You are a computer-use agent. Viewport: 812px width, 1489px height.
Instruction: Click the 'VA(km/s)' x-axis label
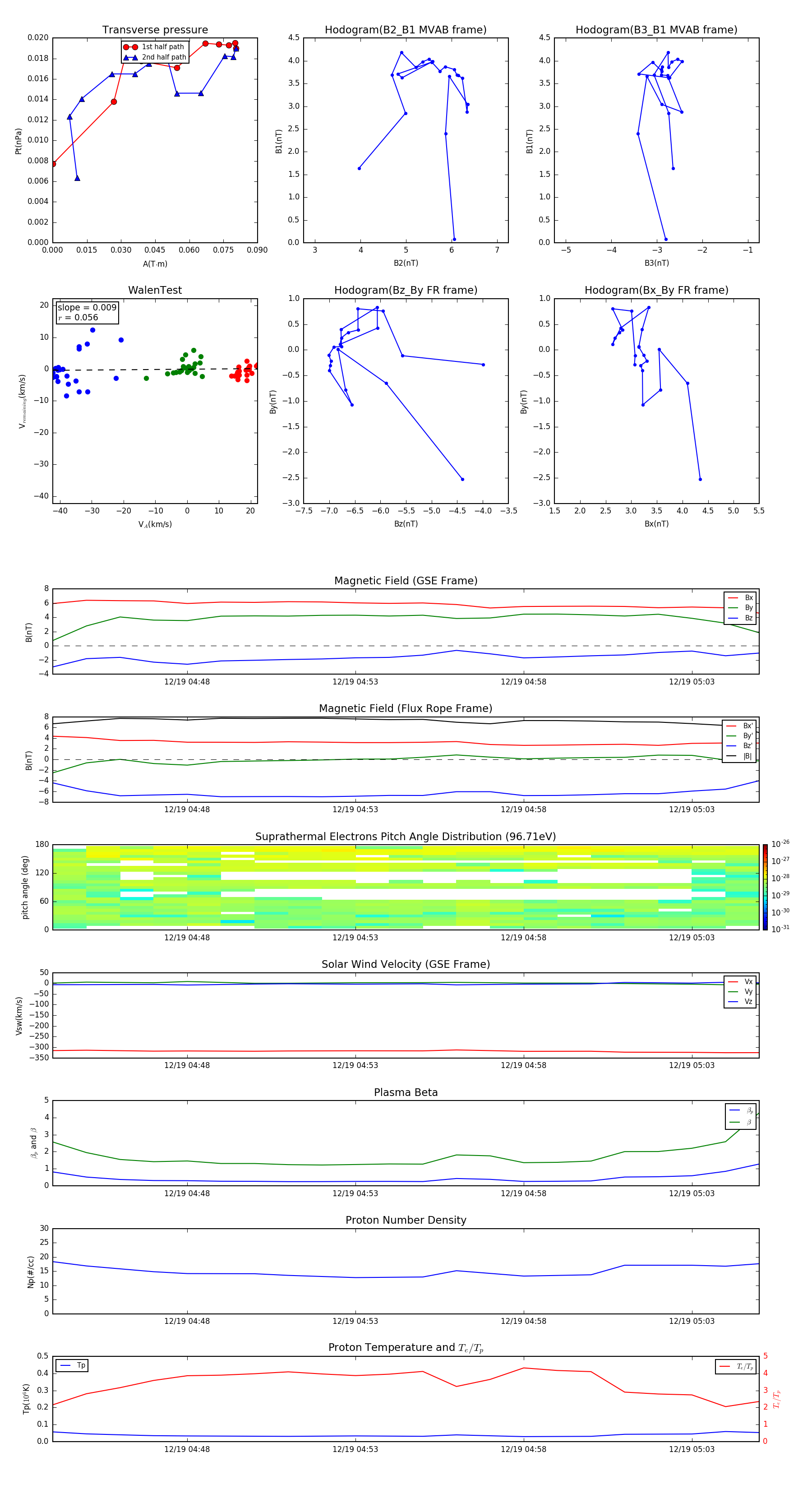[x=155, y=524]
